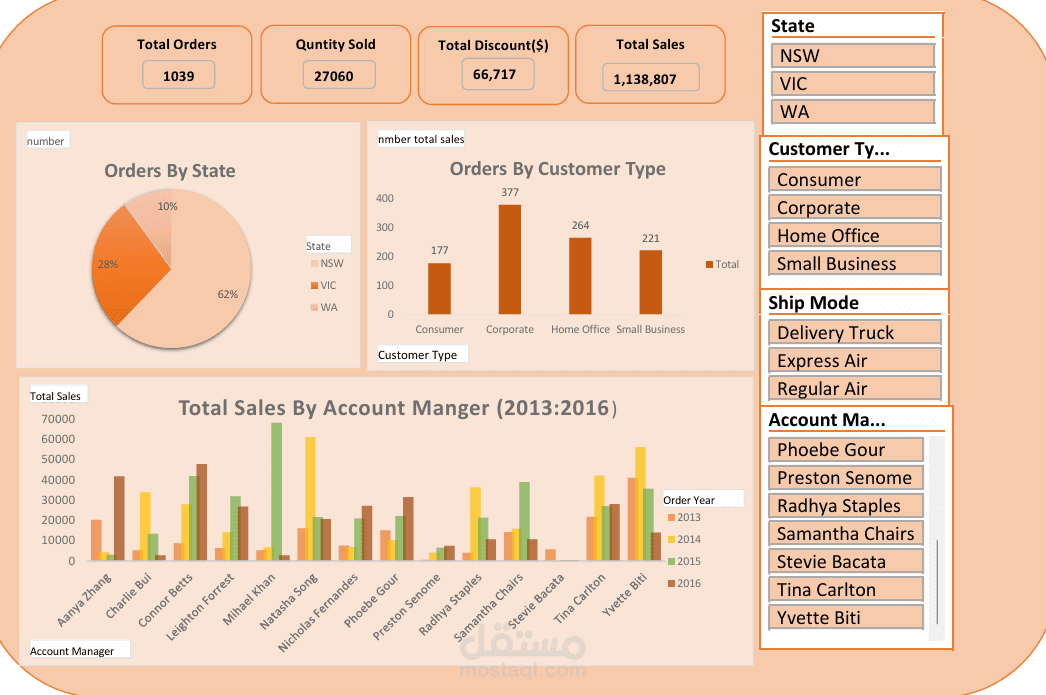Click 'Total Discount($)' card label

[x=493, y=45]
